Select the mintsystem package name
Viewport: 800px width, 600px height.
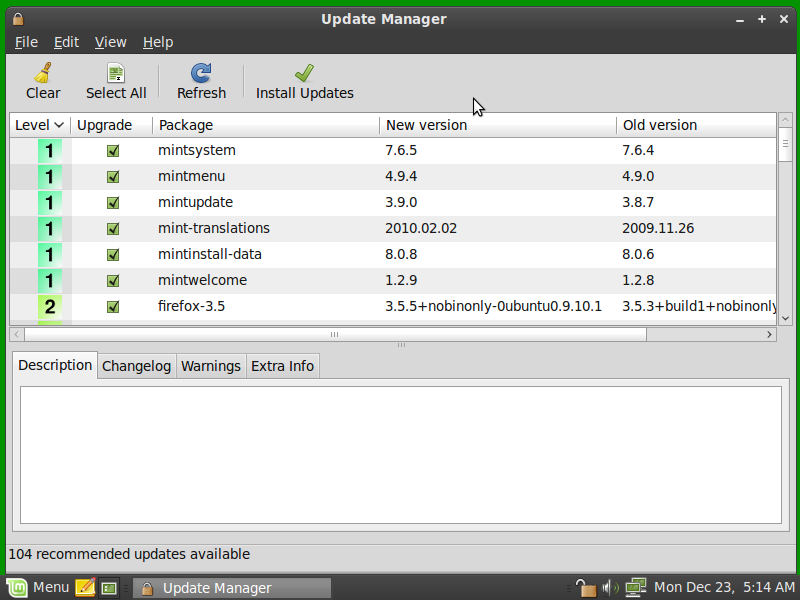197,151
